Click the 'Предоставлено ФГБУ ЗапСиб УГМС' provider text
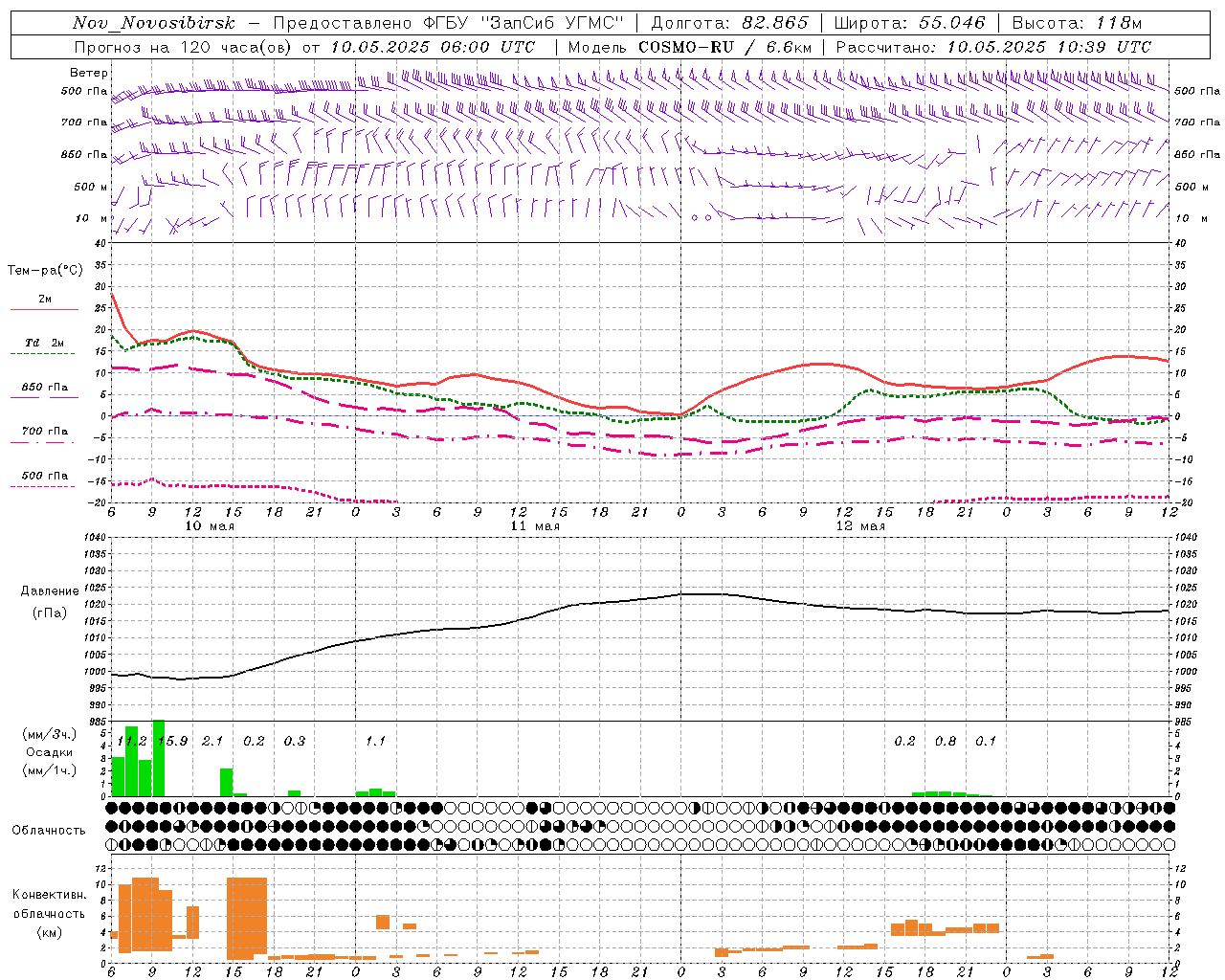 (448, 23)
